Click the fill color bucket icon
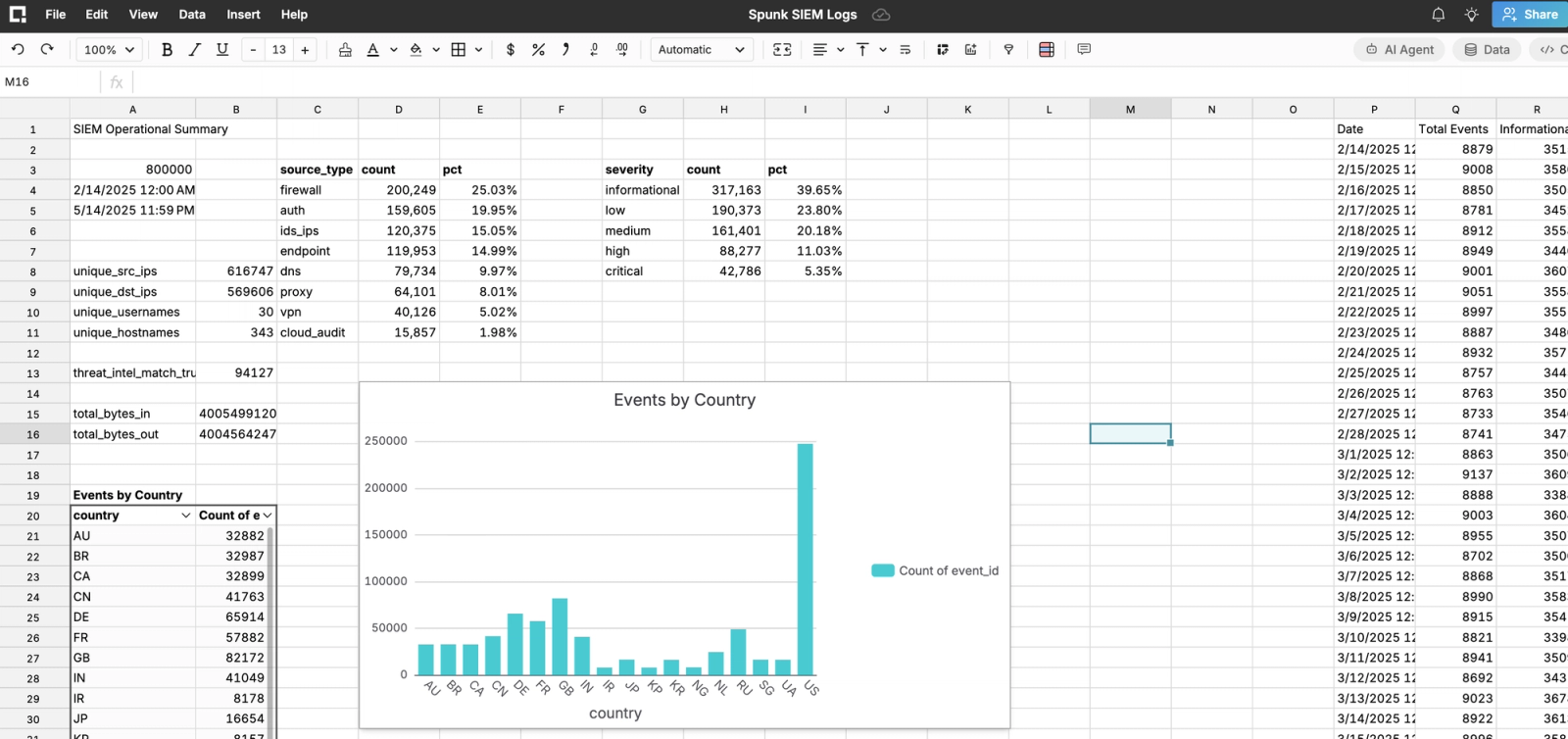This screenshot has width=1568, height=739. (416, 49)
